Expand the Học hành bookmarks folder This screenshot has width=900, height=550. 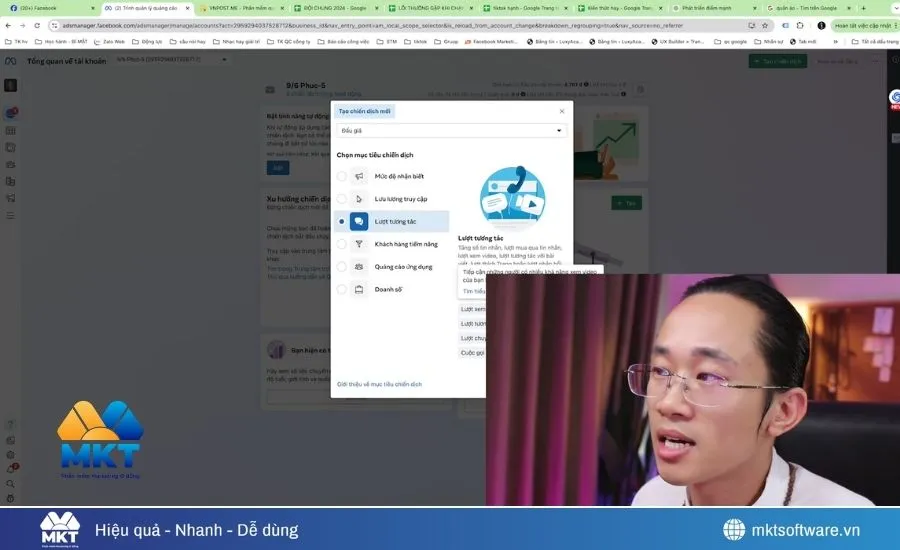tap(61, 42)
